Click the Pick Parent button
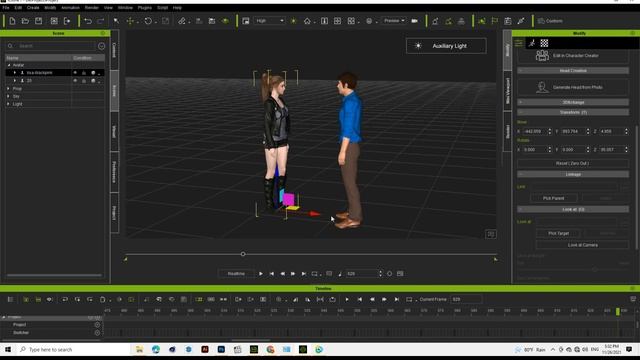The image size is (640, 360). [553, 198]
